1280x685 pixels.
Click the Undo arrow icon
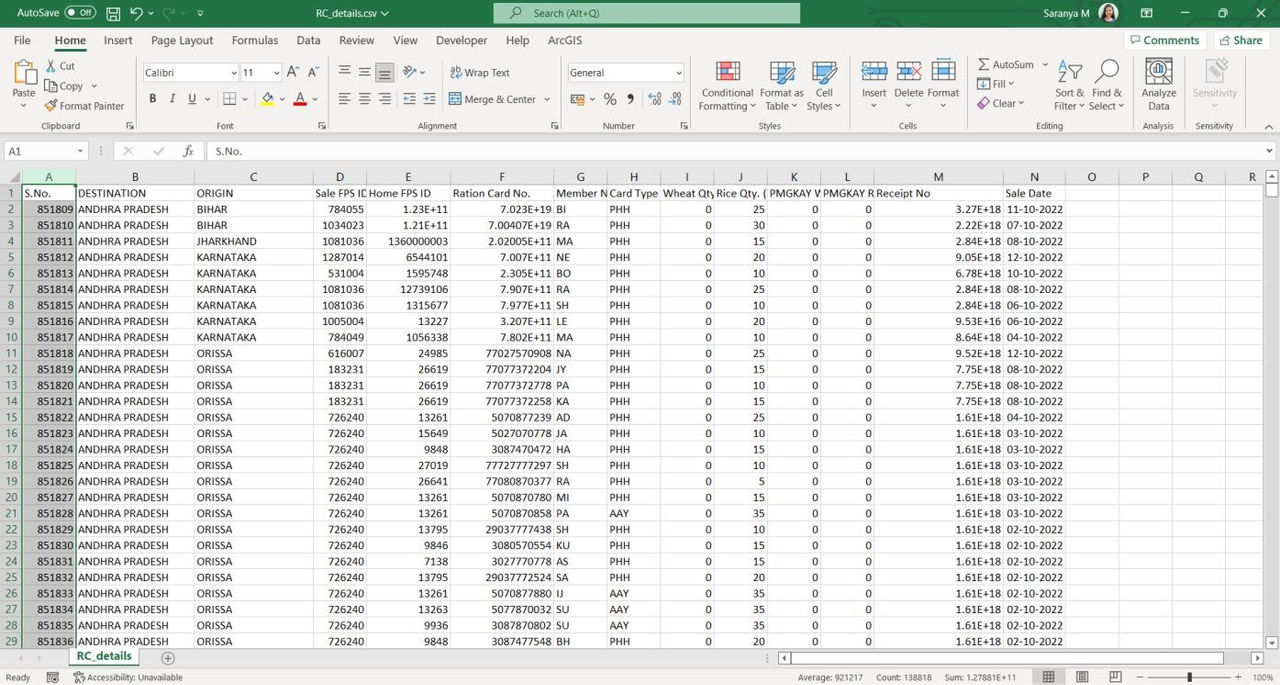[x=137, y=13]
